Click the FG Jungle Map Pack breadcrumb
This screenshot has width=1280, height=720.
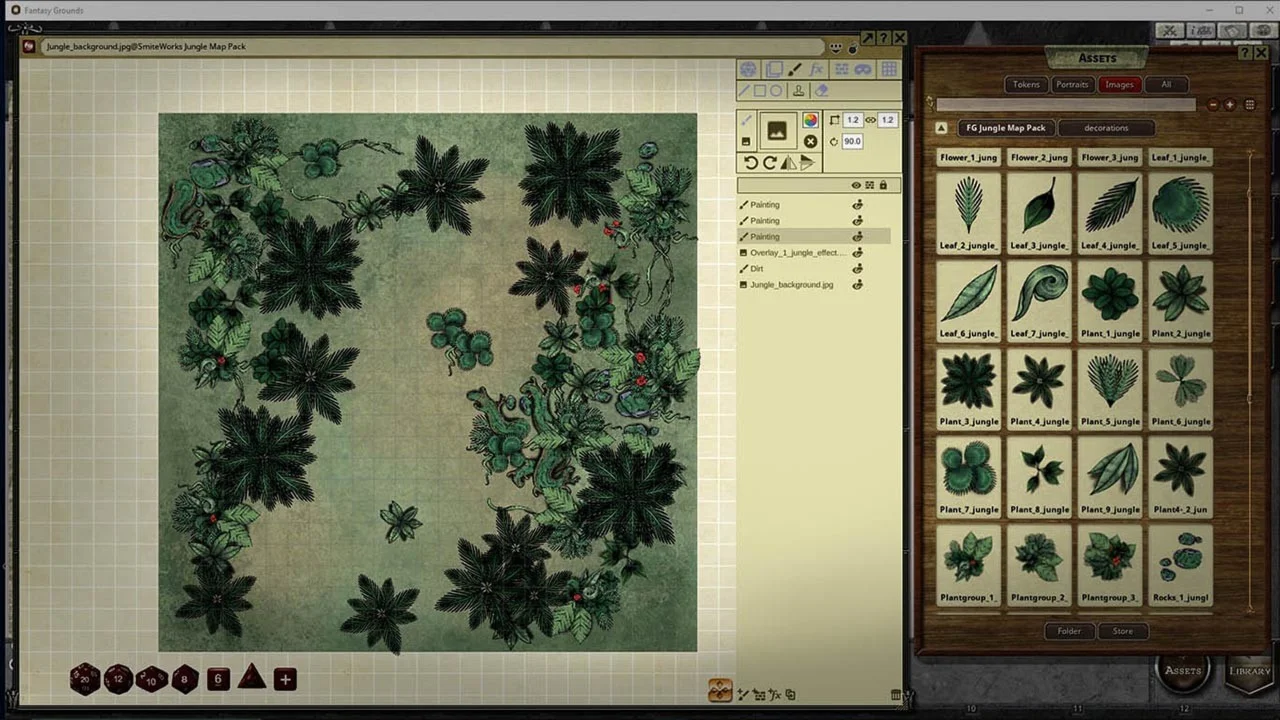[x=1005, y=128]
